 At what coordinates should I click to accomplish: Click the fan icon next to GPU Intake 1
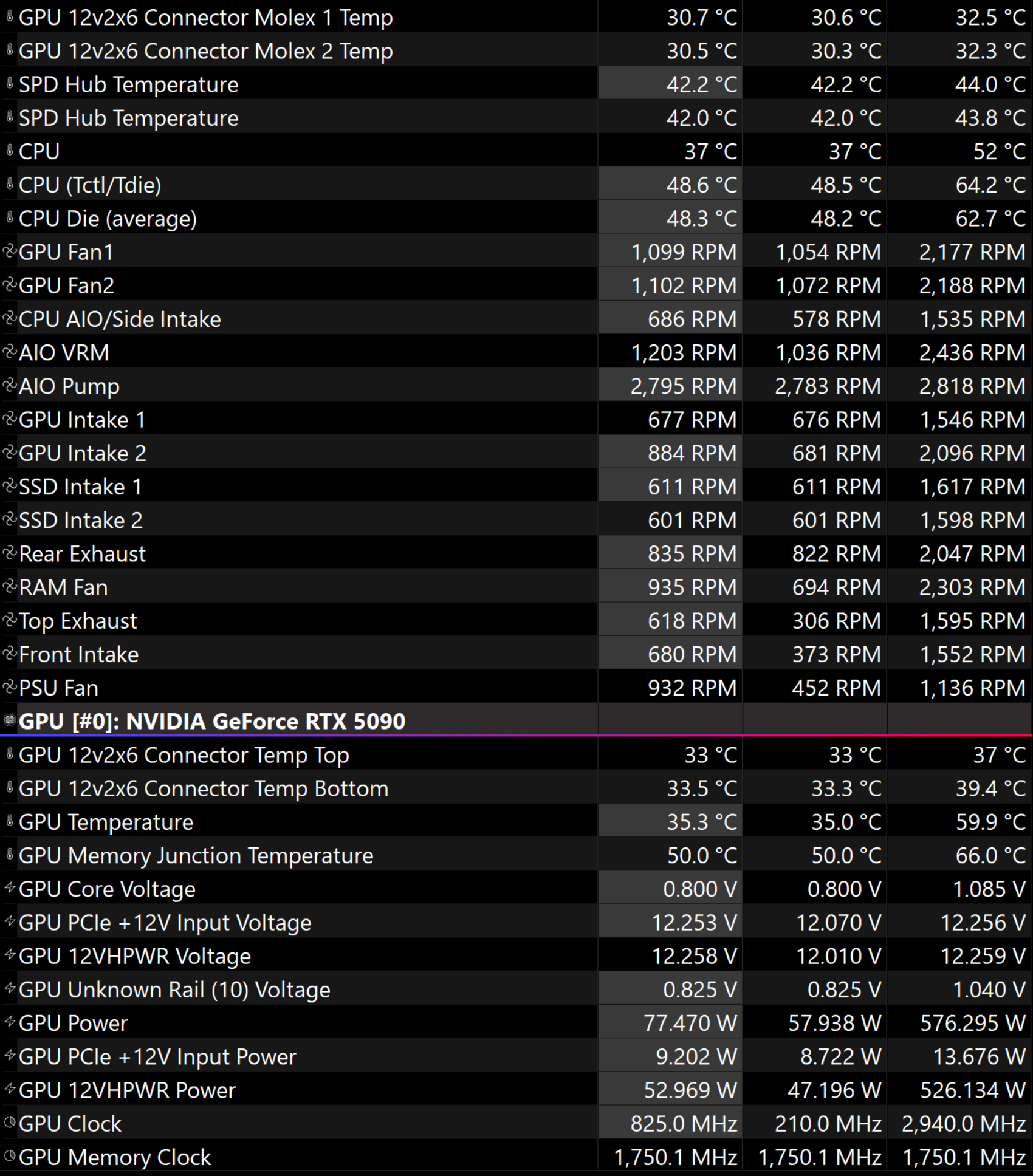point(9,419)
